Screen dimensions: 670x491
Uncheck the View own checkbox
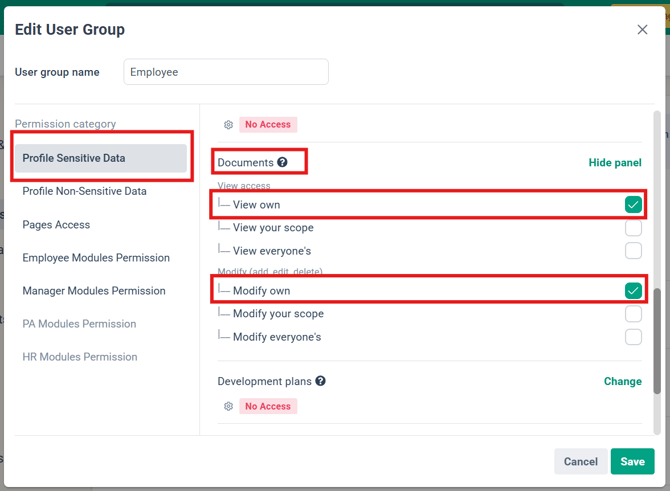pos(633,204)
